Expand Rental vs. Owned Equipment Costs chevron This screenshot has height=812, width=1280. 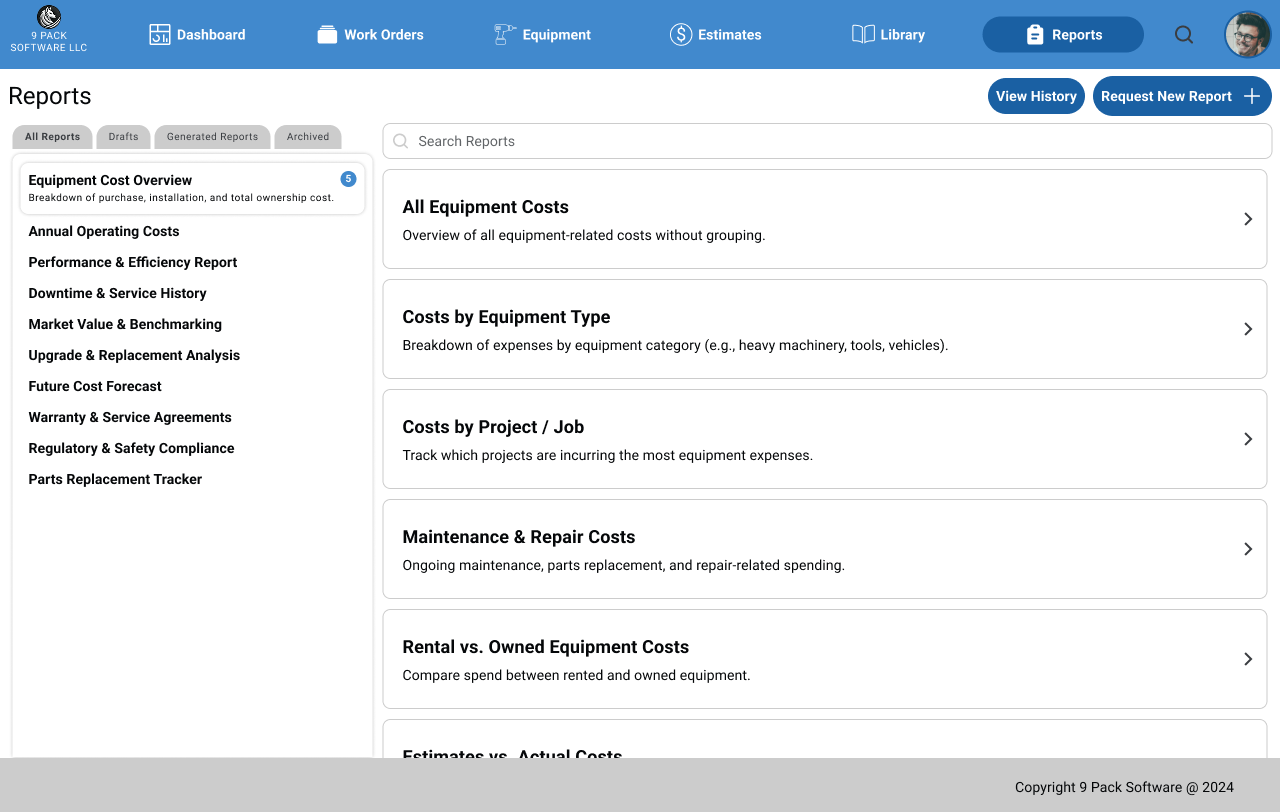pyautogui.click(x=1248, y=659)
